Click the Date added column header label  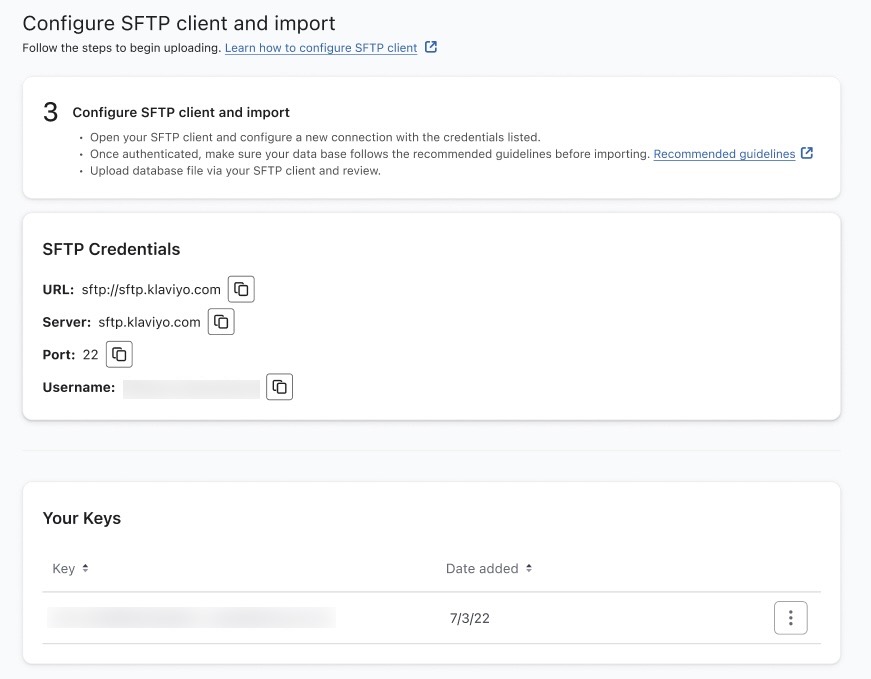(482, 568)
